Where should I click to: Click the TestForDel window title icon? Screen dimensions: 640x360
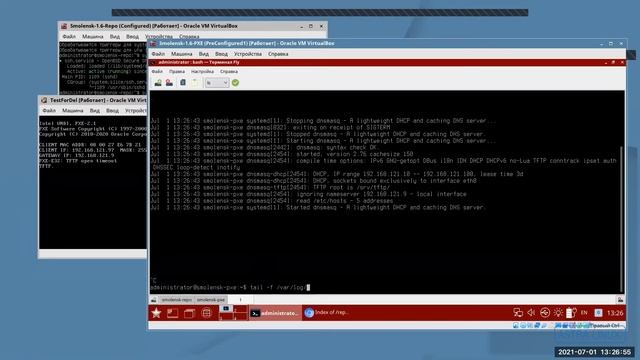[44, 100]
